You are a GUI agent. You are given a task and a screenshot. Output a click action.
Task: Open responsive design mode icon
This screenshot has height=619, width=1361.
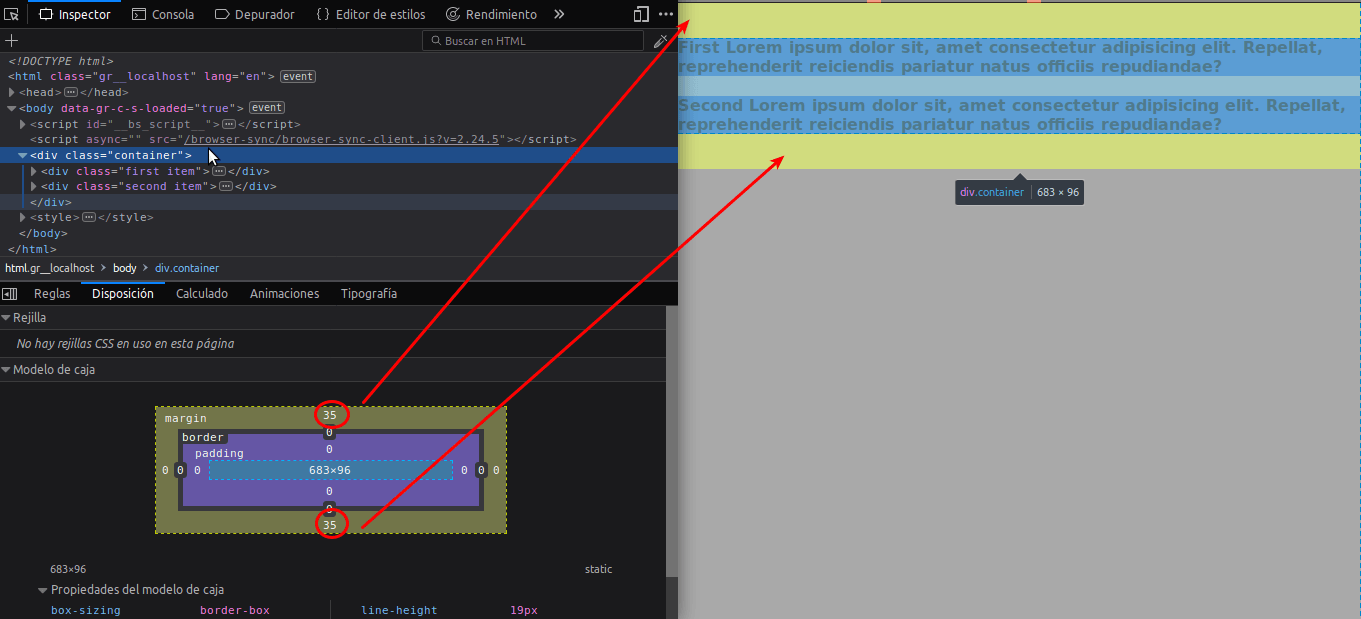coord(641,14)
